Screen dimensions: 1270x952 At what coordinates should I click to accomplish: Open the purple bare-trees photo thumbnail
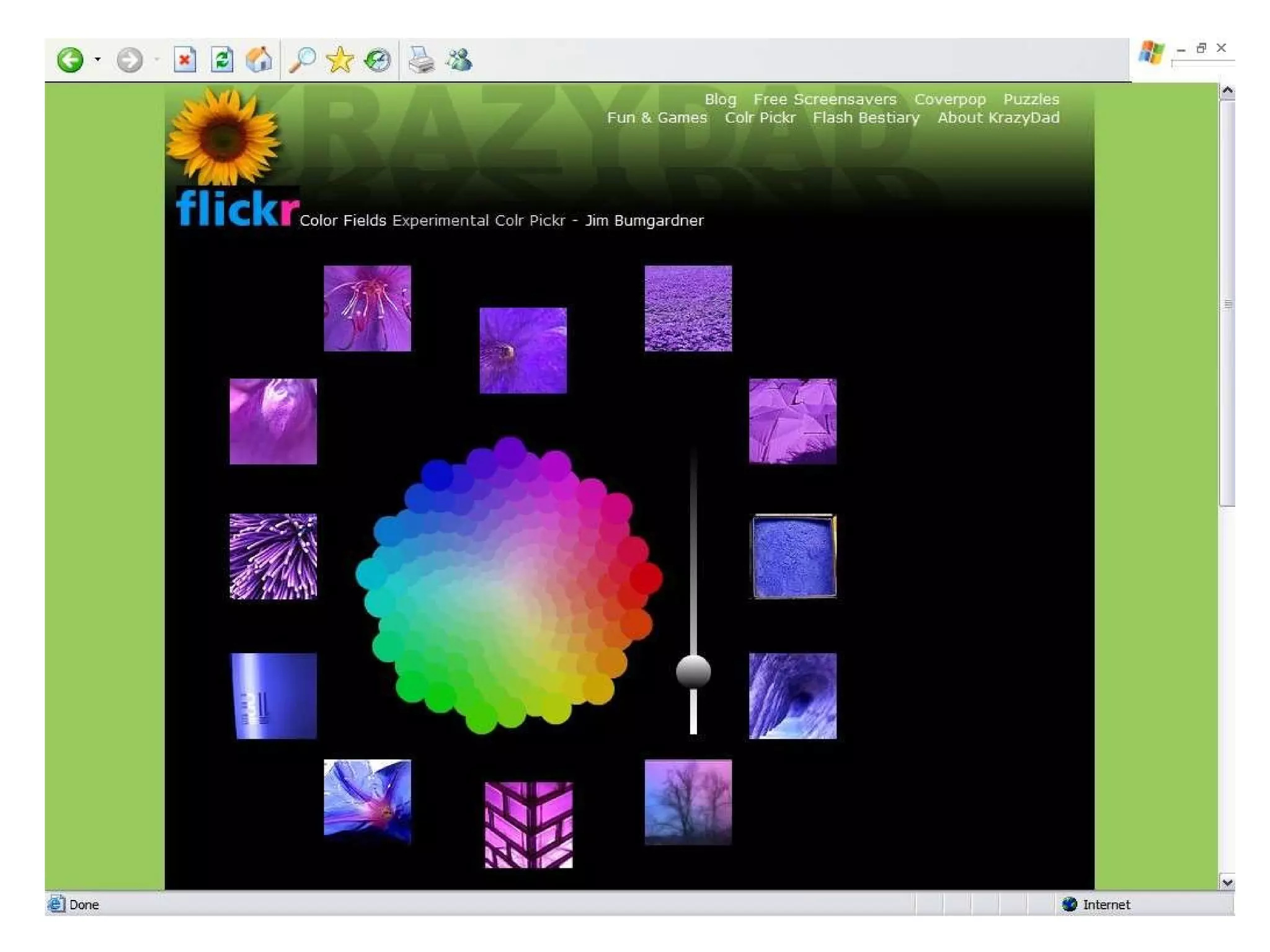688,801
